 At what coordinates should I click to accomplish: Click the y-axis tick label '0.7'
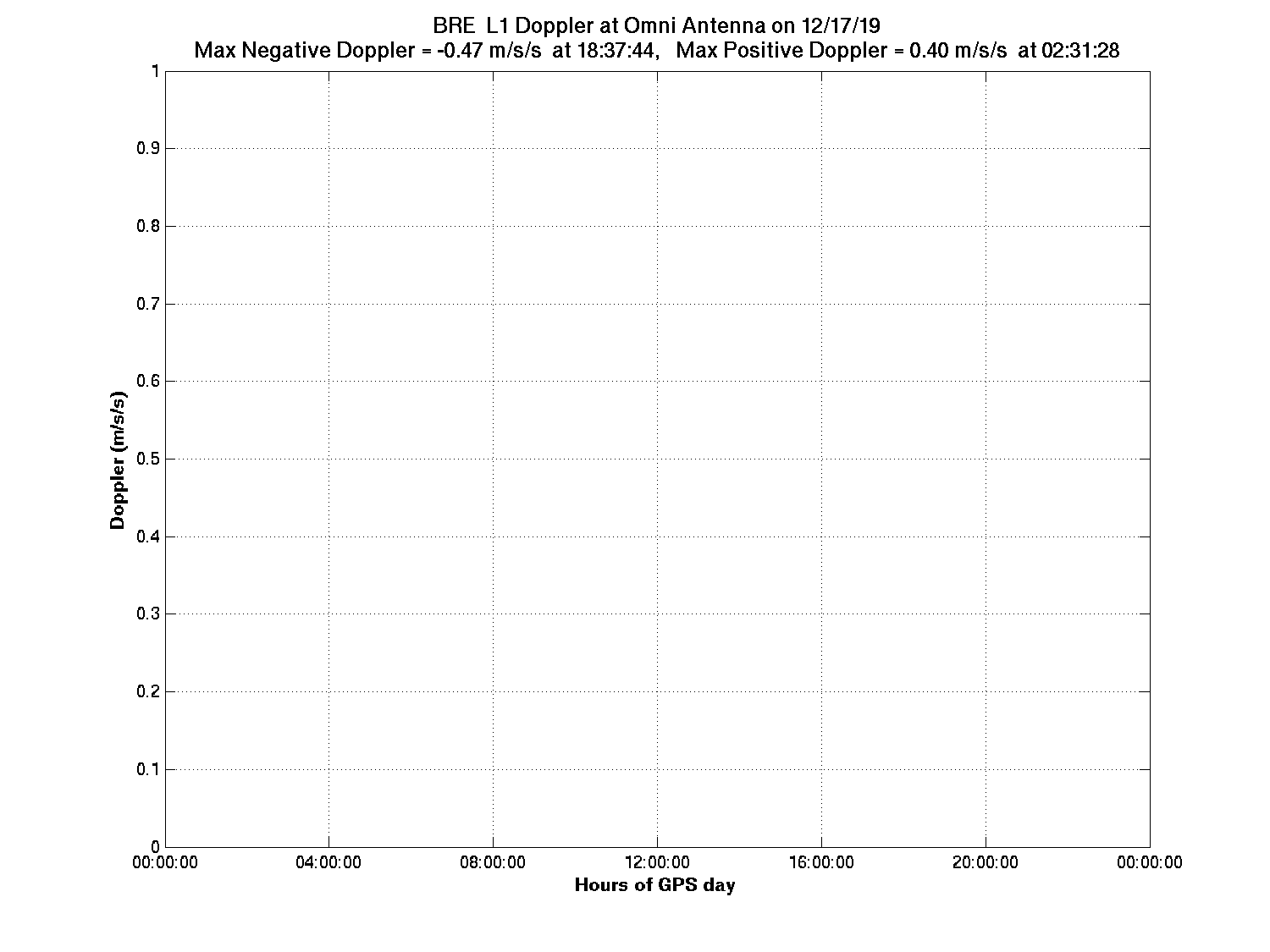click(x=148, y=304)
